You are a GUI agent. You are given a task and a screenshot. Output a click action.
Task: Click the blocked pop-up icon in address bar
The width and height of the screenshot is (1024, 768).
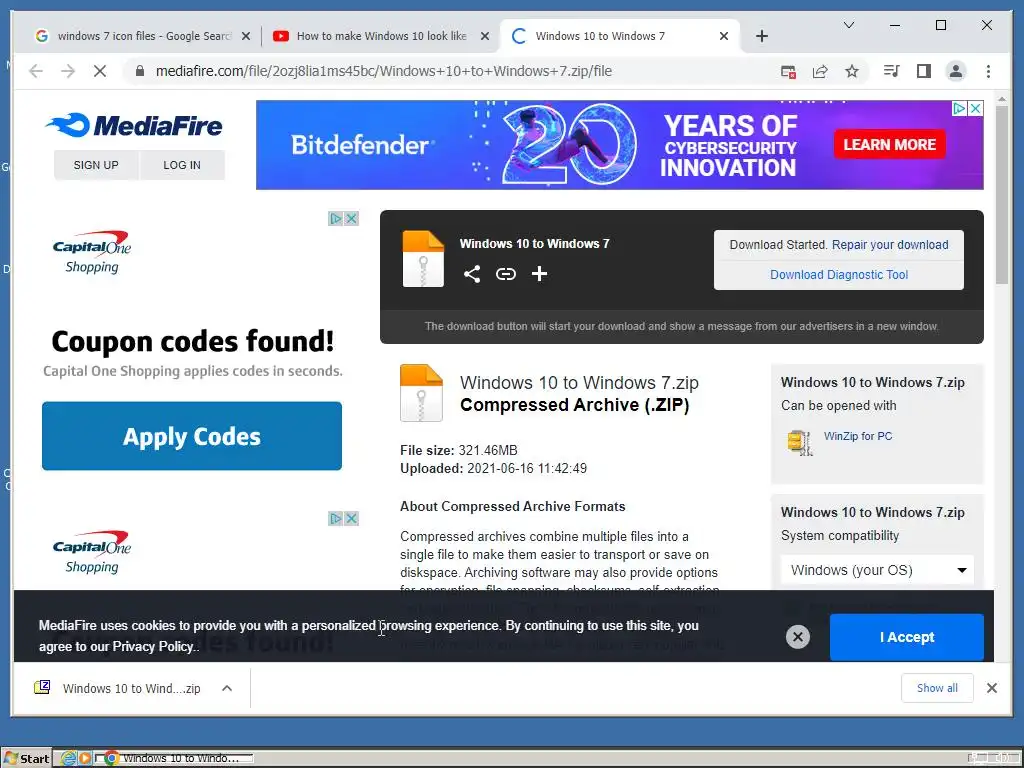pos(788,72)
